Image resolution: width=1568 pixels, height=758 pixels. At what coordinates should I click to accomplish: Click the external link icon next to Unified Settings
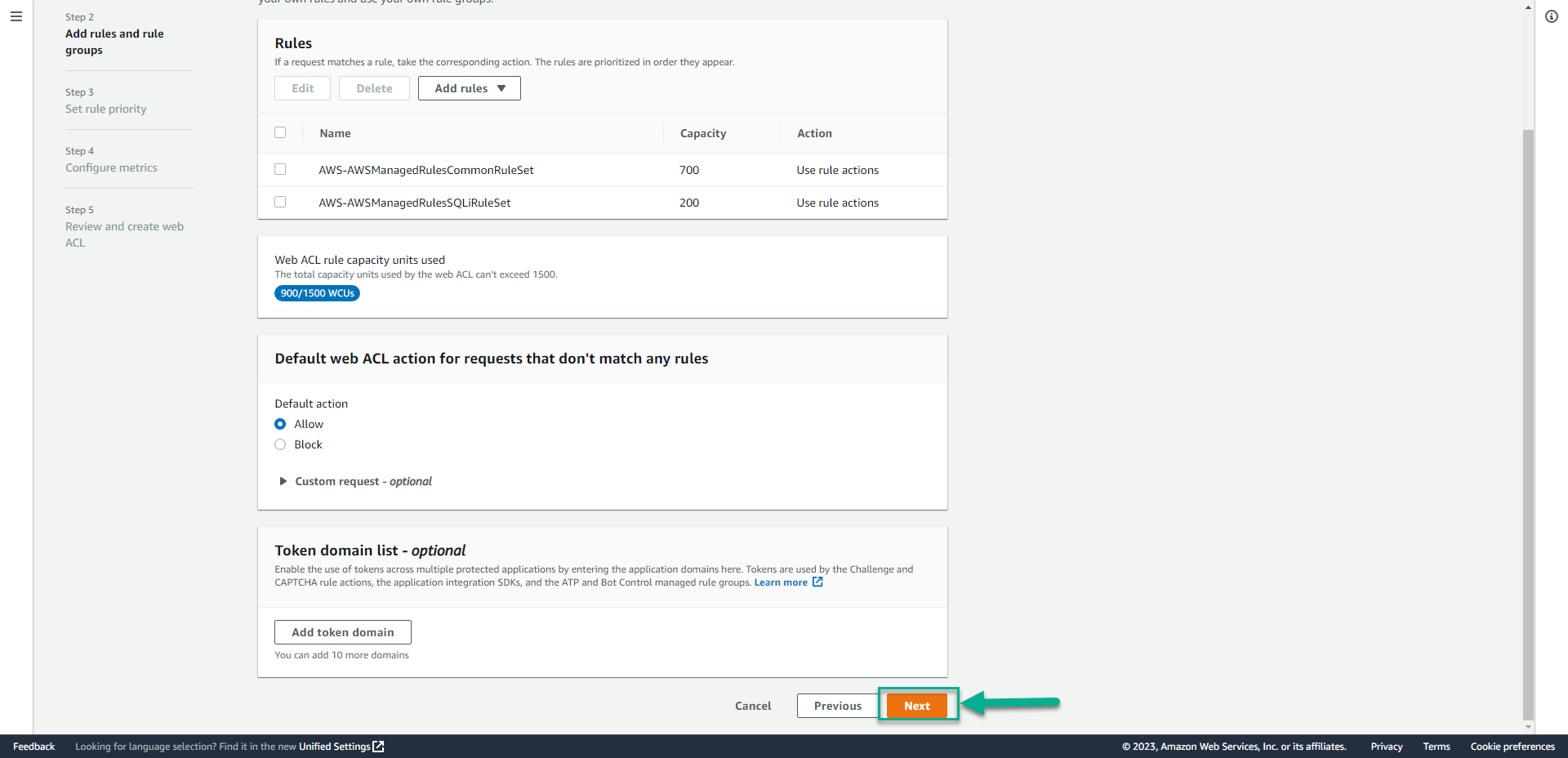377,746
